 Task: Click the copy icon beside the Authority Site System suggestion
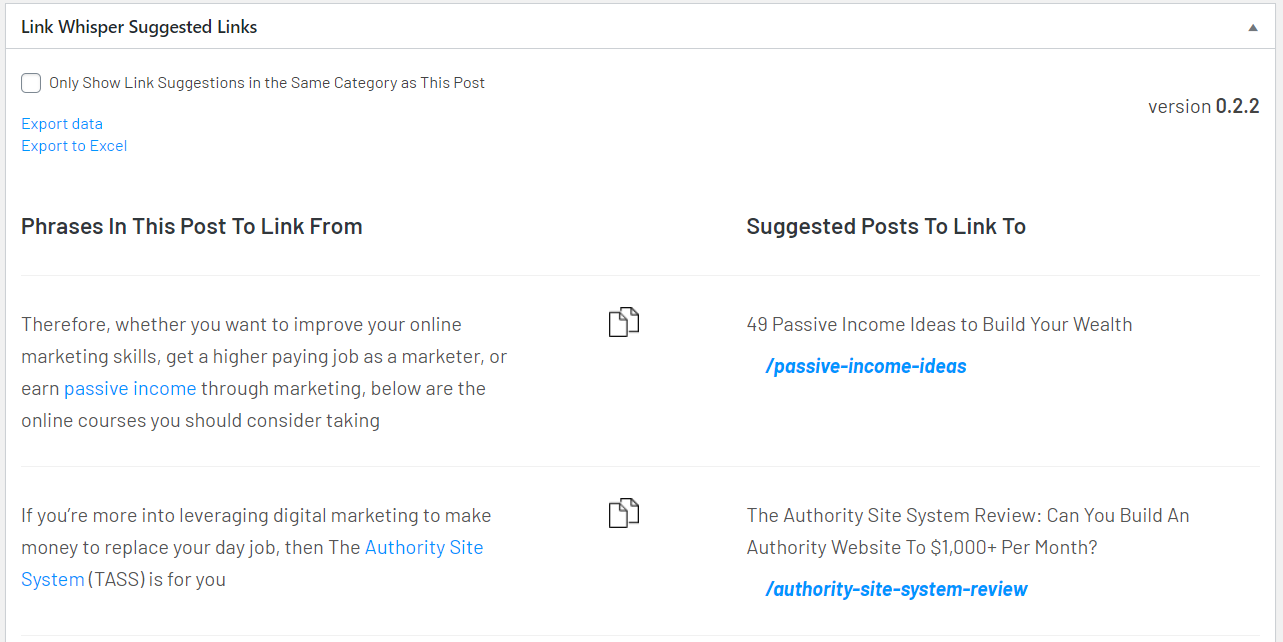coord(624,512)
